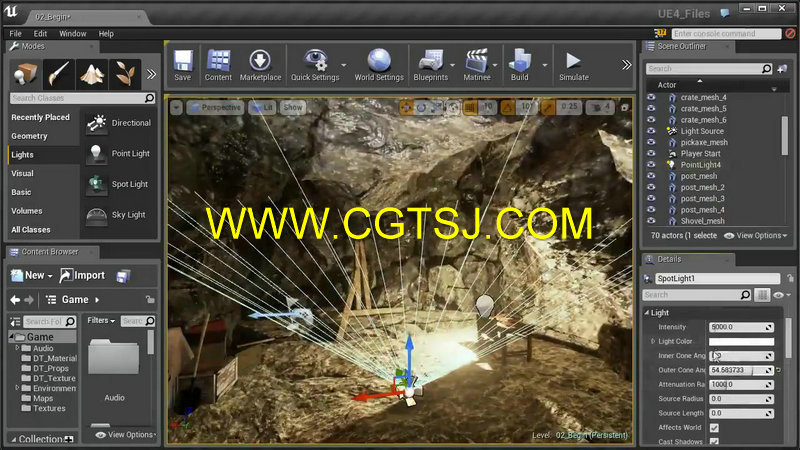Toggle visibility of Shovel_mesh
Image resolution: width=800 pixels, height=450 pixels.
651,220
